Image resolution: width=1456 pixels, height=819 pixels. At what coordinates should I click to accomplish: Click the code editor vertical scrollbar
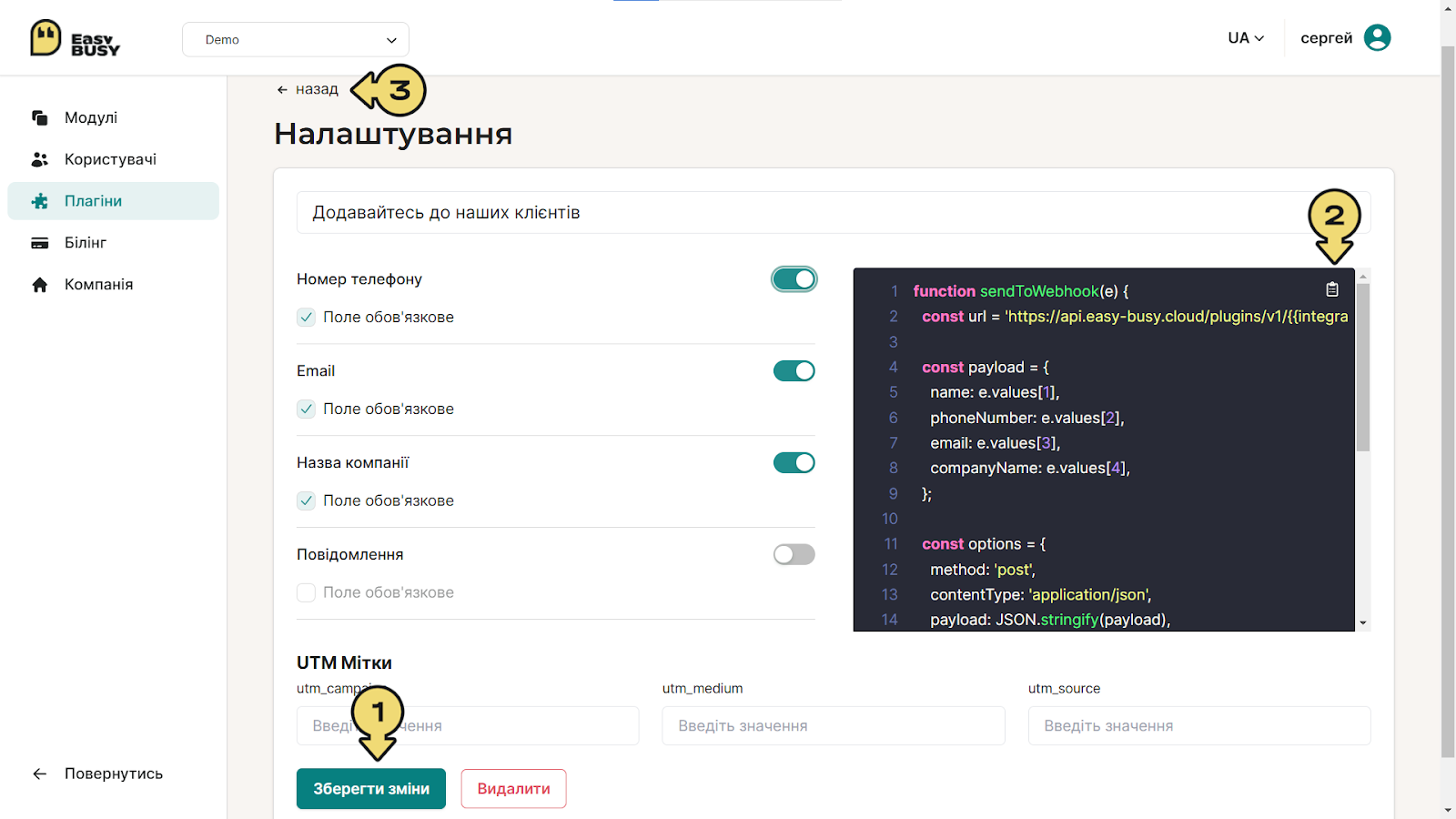coord(1363,367)
